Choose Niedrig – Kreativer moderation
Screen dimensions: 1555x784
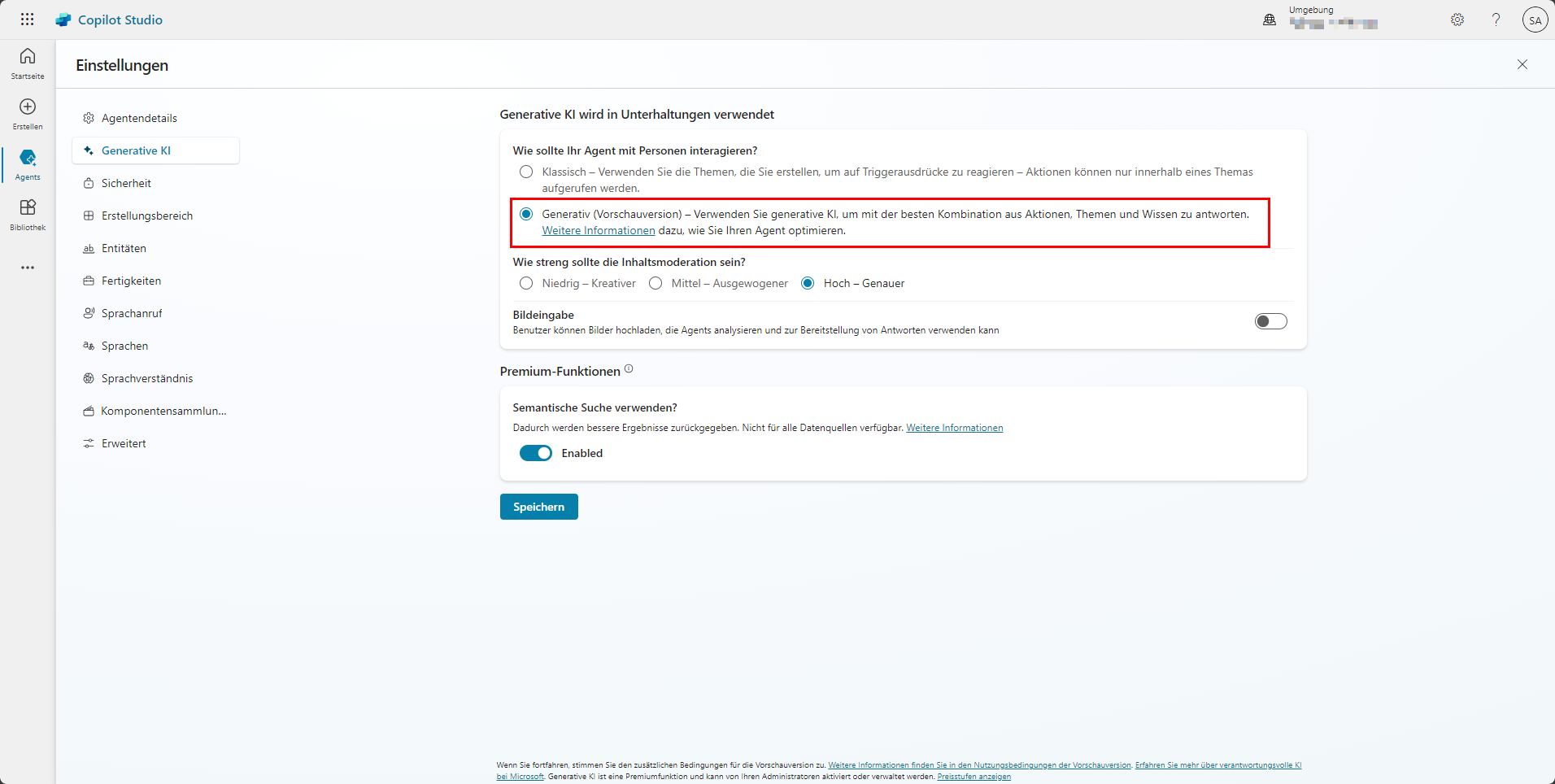point(526,283)
